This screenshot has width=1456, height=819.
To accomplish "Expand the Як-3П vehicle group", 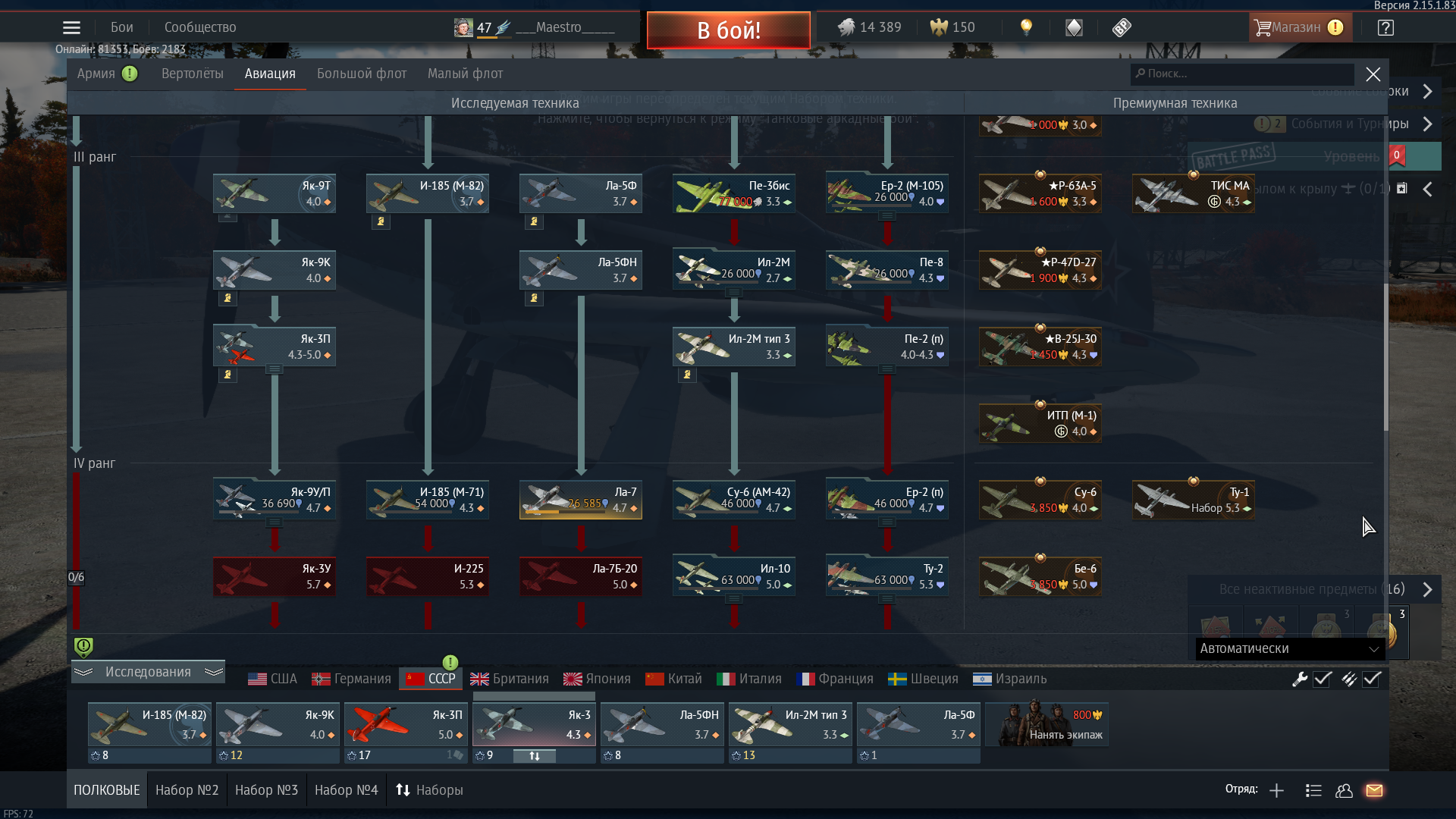I will tap(274, 369).
